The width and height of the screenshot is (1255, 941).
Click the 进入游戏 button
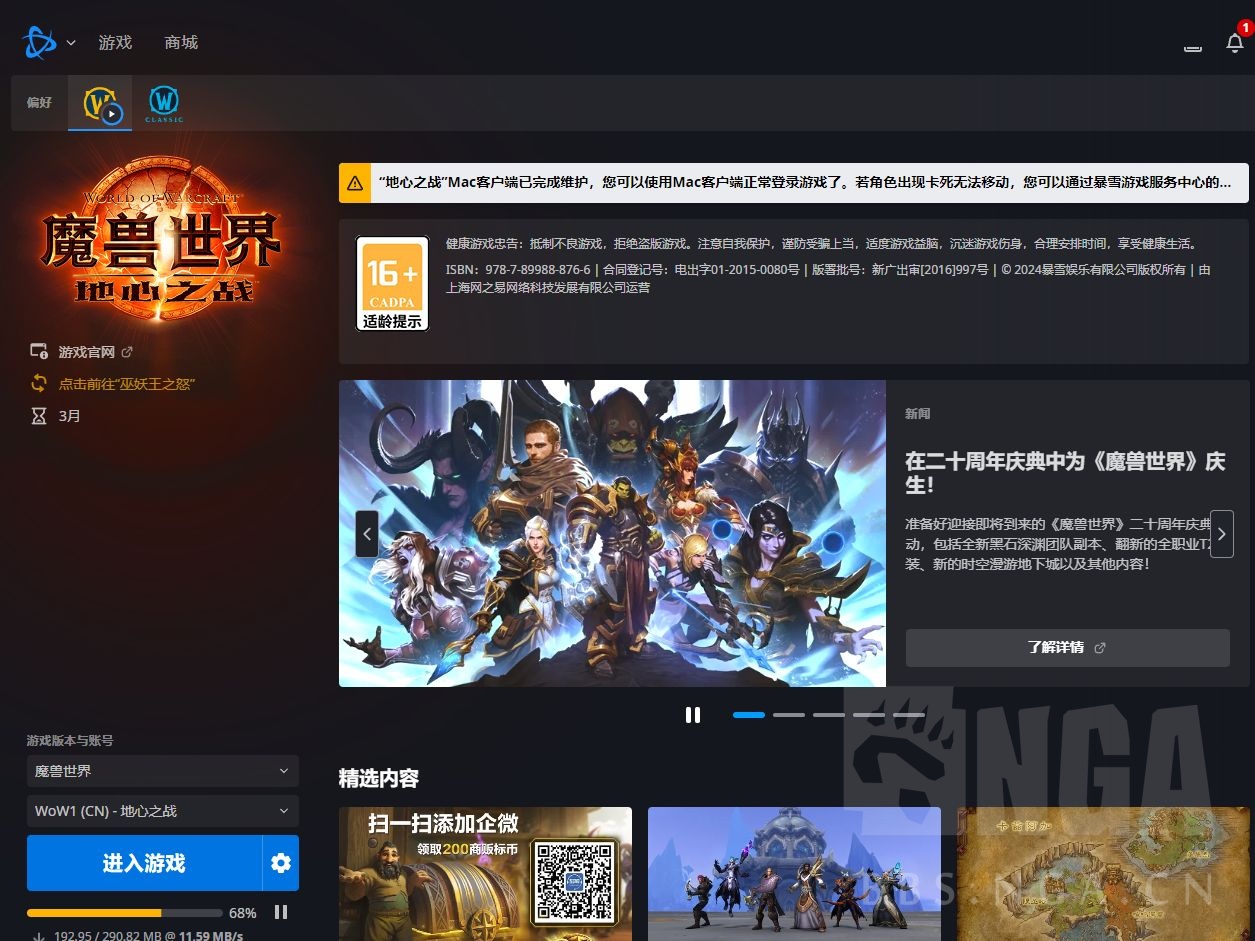pos(145,862)
